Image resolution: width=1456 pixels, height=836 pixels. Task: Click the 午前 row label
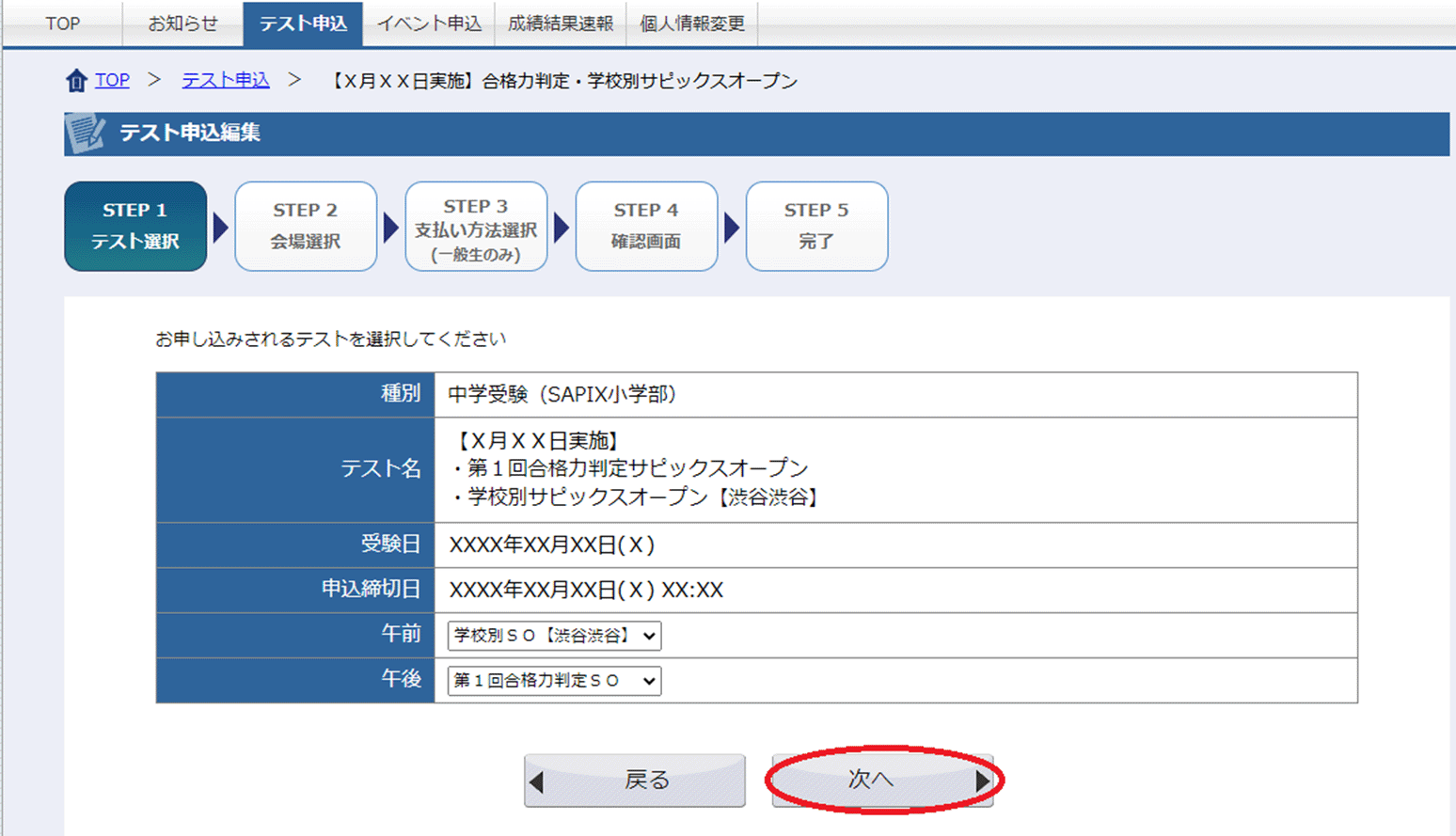tap(401, 635)
